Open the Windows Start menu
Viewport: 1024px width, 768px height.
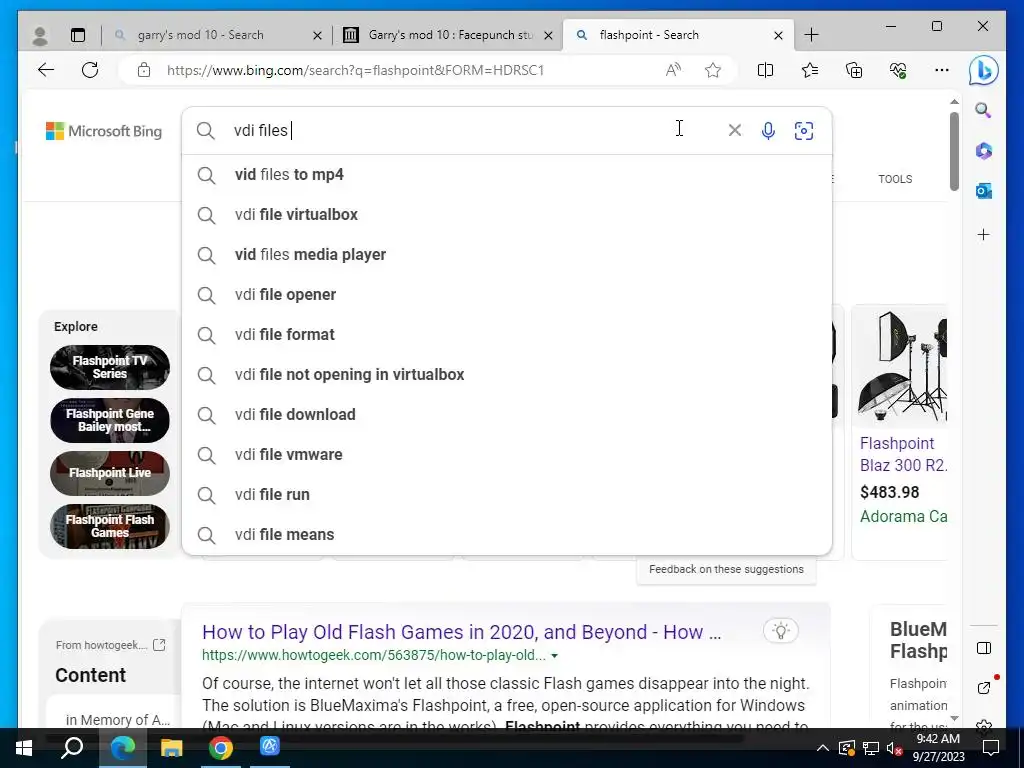(24, 748)
